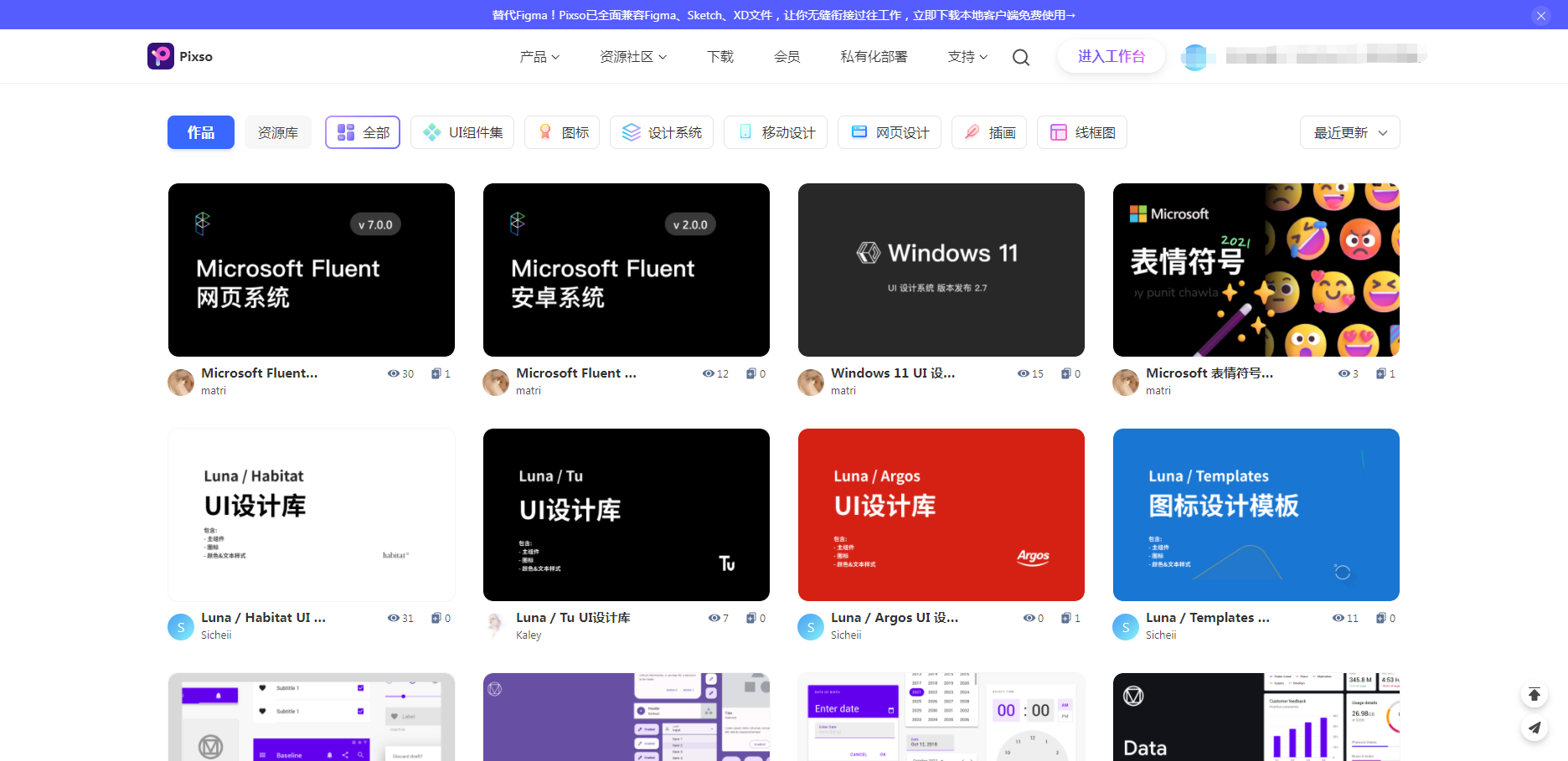Open Windows 11 UI 设... title link
1568x761 pixels.
(893, 373)
